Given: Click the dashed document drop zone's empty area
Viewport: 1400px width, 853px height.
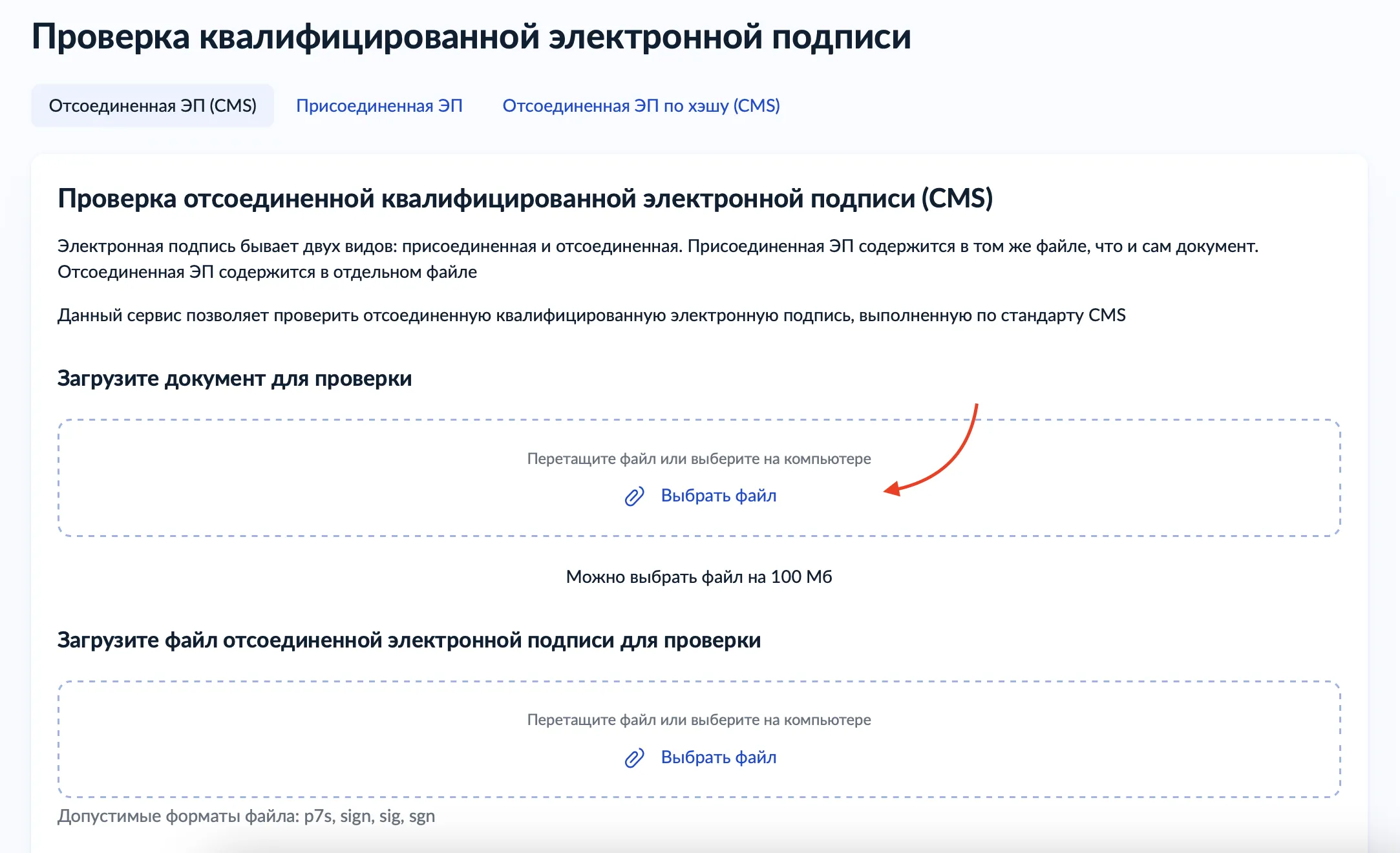Looking at the screenshot, I should click(259, 478).
